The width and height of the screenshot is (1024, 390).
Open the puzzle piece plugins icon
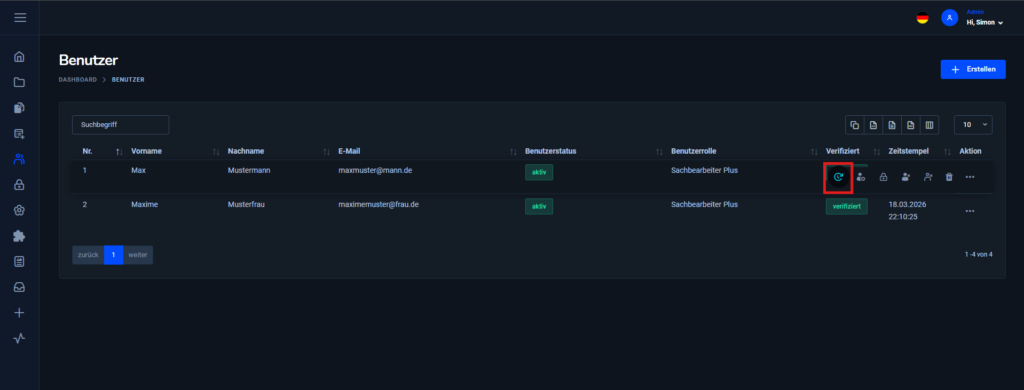coord(20,236)
